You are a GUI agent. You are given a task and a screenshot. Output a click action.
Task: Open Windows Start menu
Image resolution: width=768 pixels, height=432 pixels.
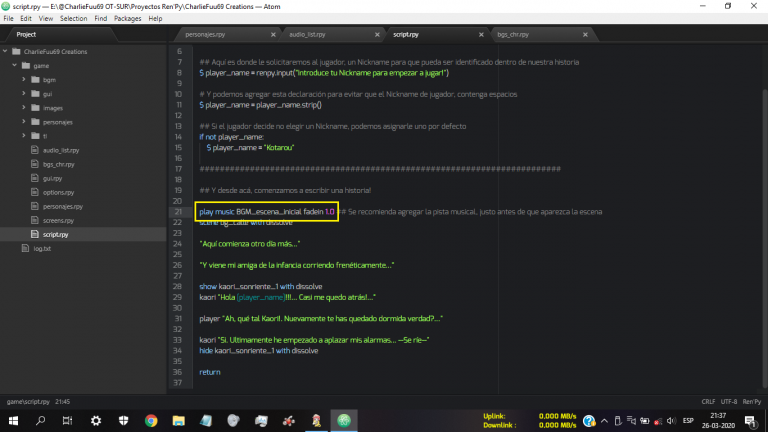click(x=11, y=420)
